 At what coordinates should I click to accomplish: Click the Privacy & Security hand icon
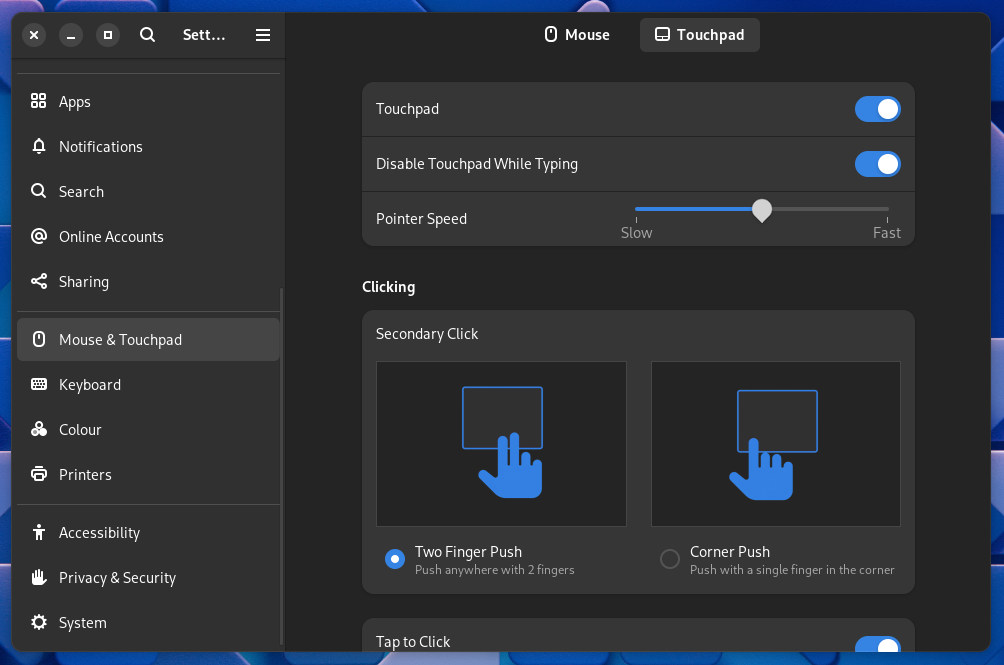tap(38, 577)
